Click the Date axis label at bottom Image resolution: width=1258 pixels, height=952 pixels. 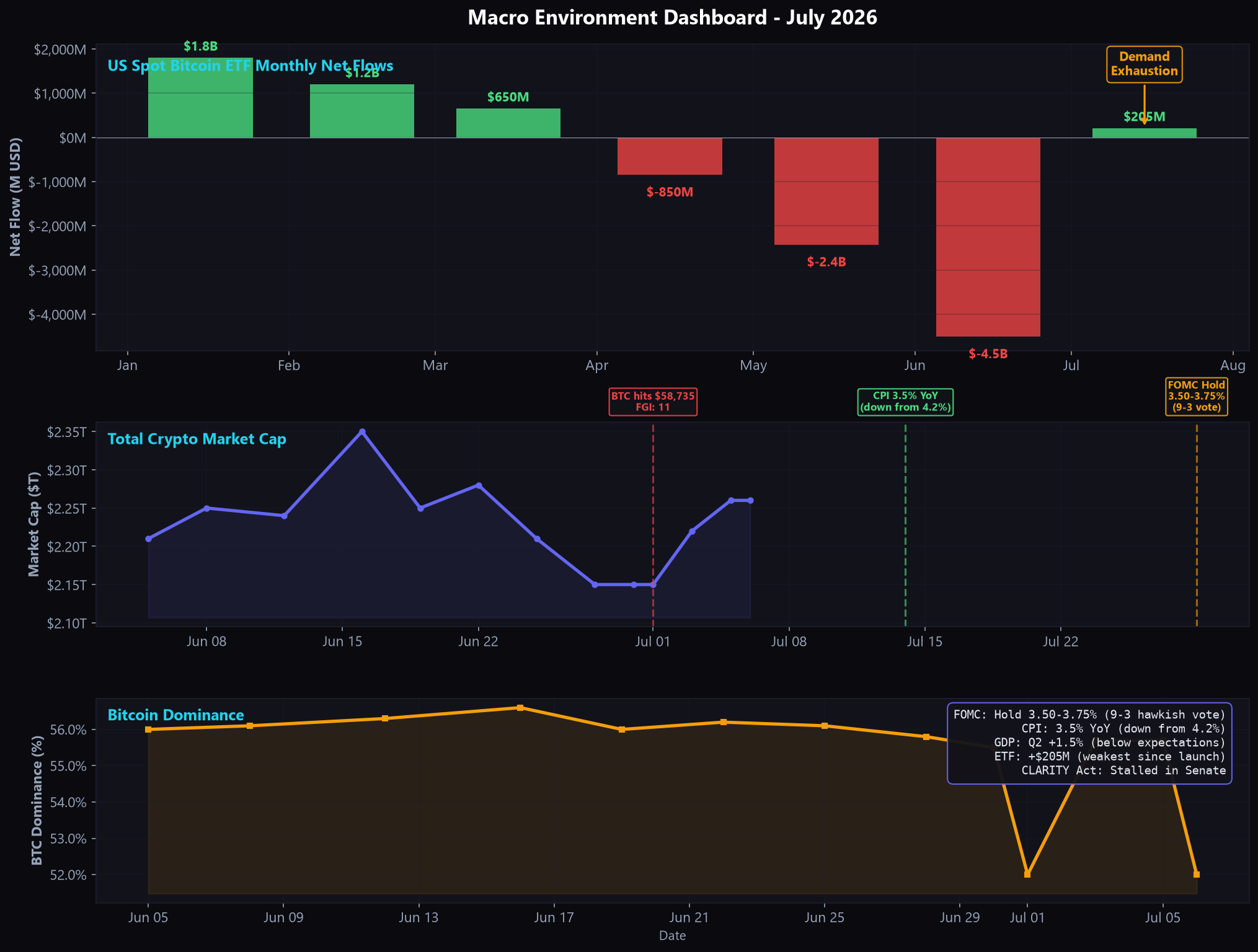[x=672, y=936]
